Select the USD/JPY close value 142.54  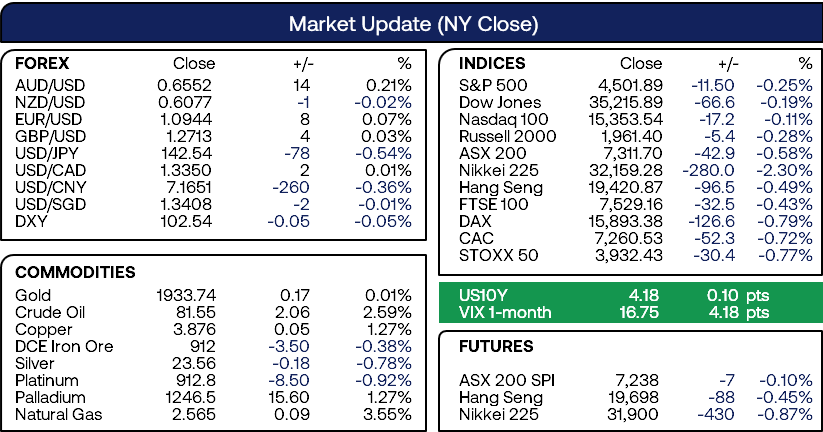(x=186, y=153)
